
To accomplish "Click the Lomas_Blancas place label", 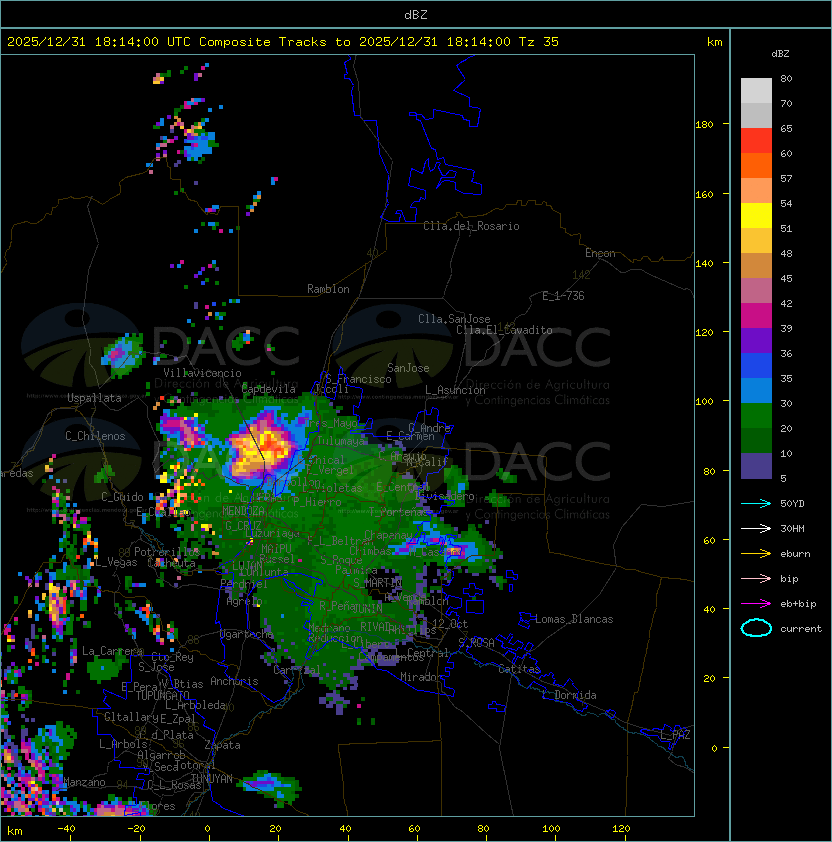I will 574,619.
